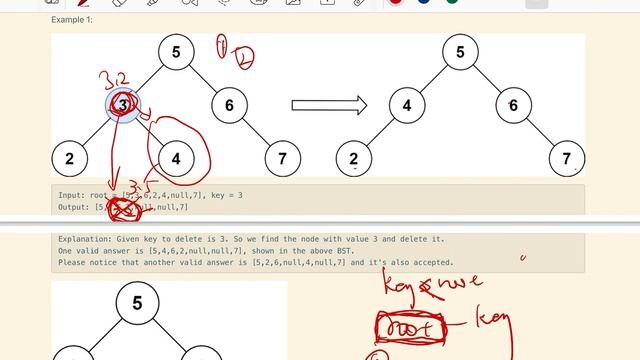Pick the red ink color
The height and width of the screenshot is (360, 640).
pyautogui.click(x=395, y=2)
